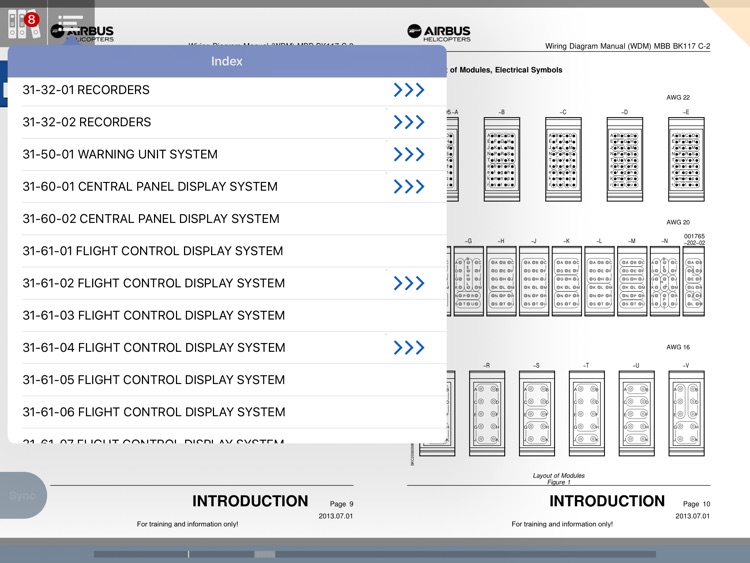Click the page progress slider handle
Image resolution: width=750 pixels, height=563 pixels.
coord(265,554)
